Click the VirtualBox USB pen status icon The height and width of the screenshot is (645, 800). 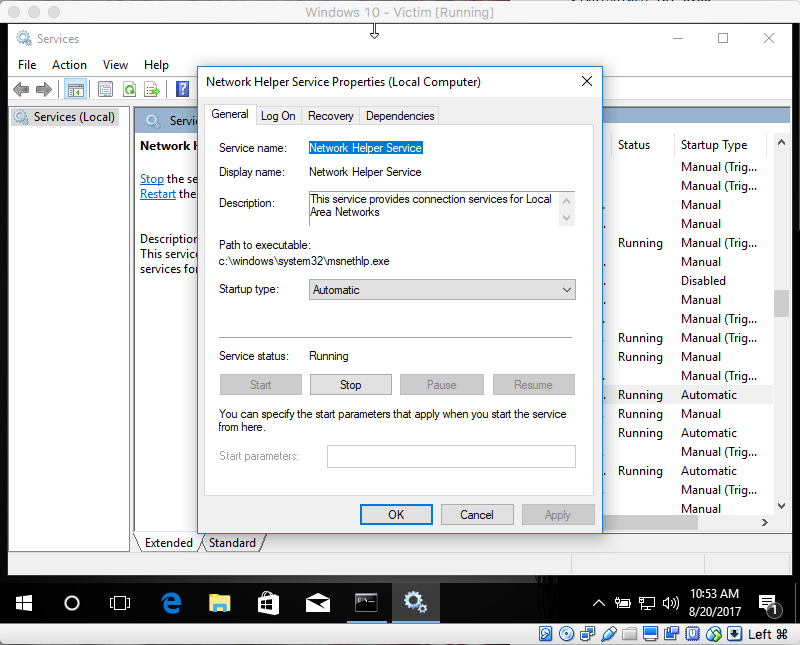pos(609,634)
